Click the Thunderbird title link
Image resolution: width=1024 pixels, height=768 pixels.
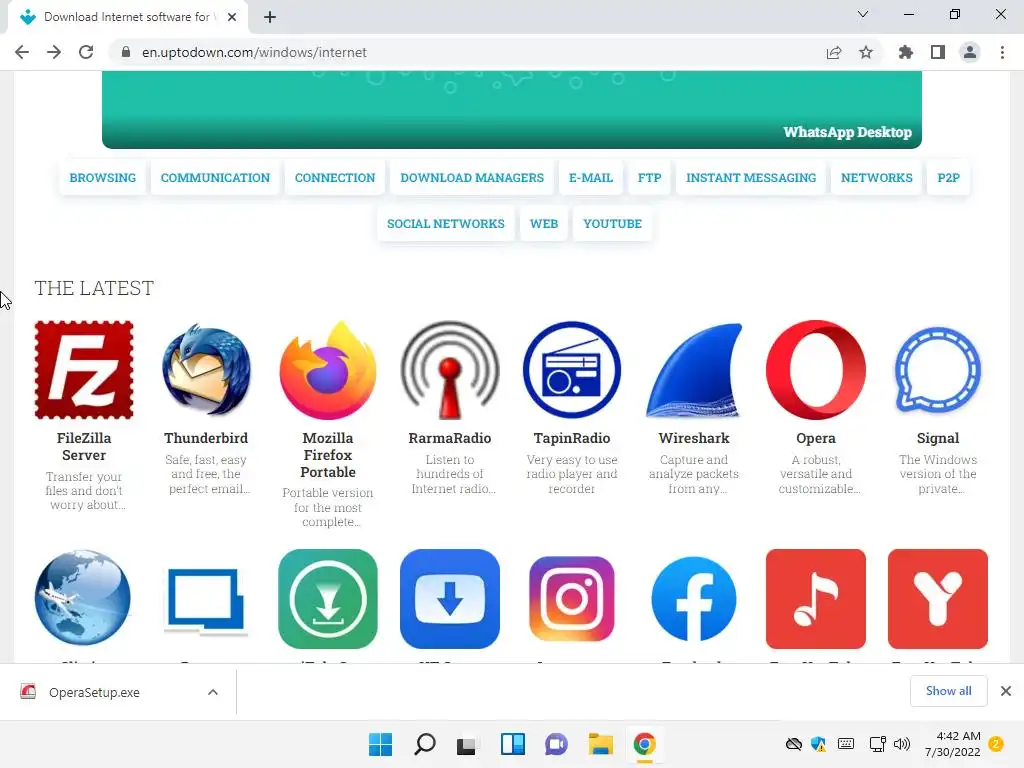click(x=206, y=438)
